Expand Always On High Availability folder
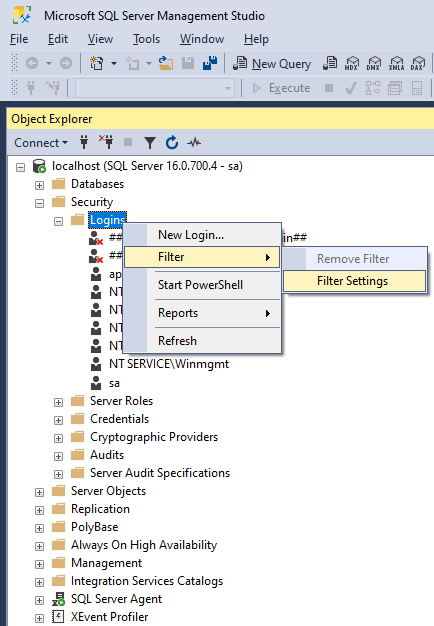The width and height of the screenshot is (434, 626). (x=39, y=546)
